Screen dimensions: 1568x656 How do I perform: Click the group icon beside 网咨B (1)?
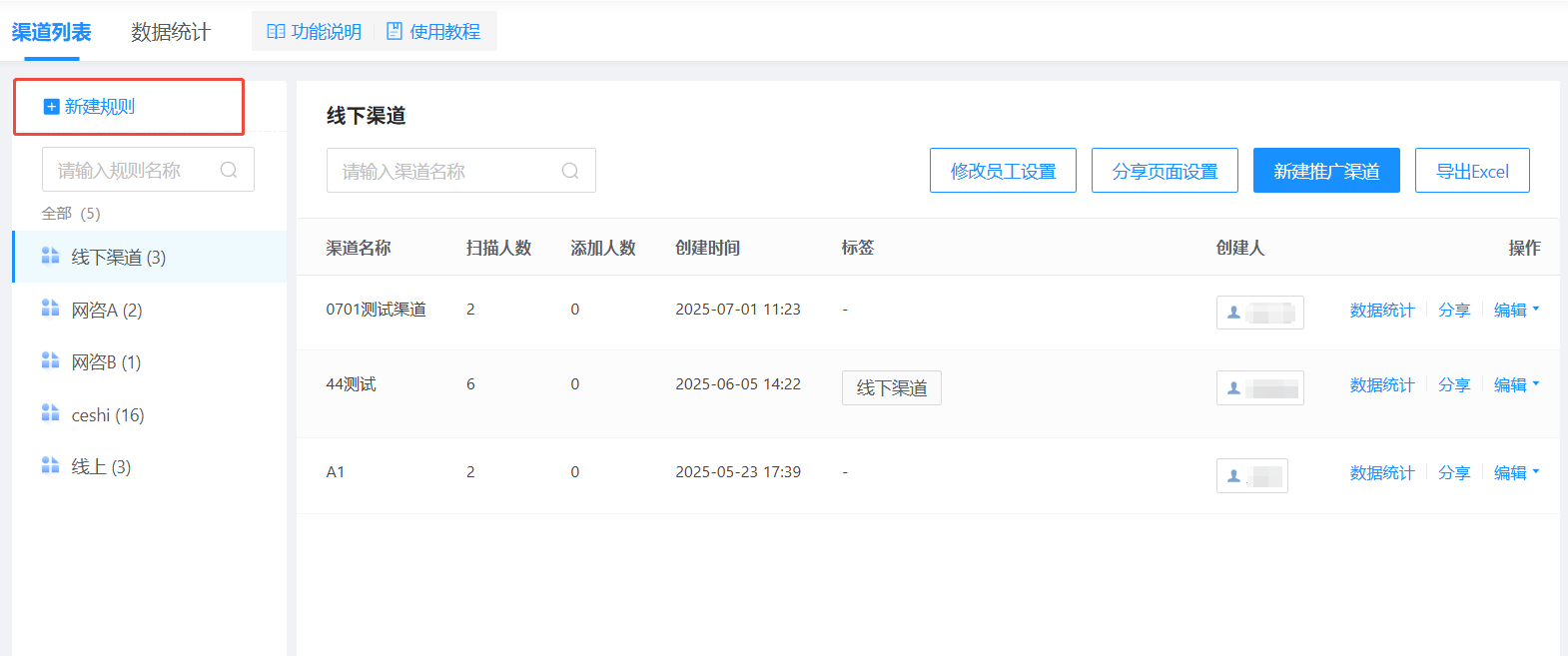[x=50, y=359]
